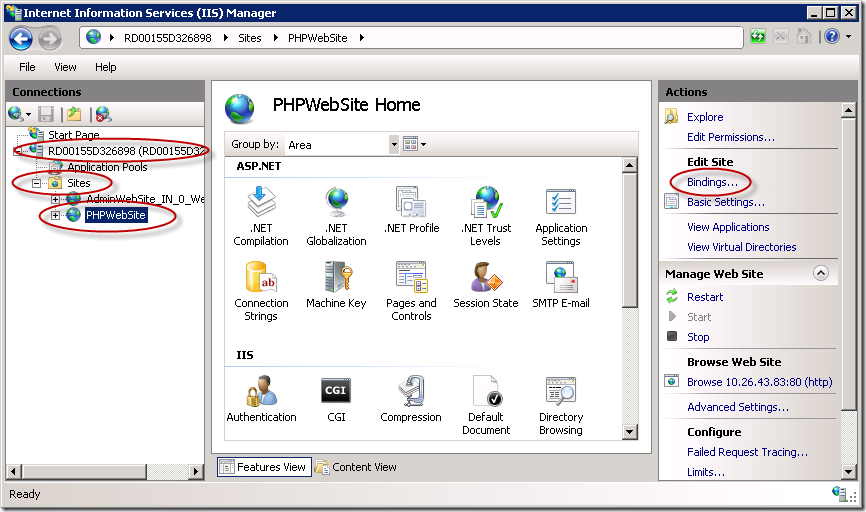Screen dimensions: 866x512
Task: Click the green refresh page icon
Action: pyautogui.click(x=758, y=37)
